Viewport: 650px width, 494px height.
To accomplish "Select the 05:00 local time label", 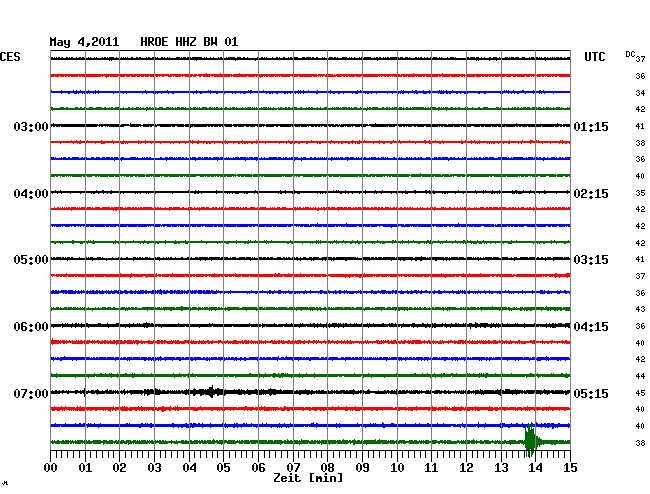I will coord(31,260).
